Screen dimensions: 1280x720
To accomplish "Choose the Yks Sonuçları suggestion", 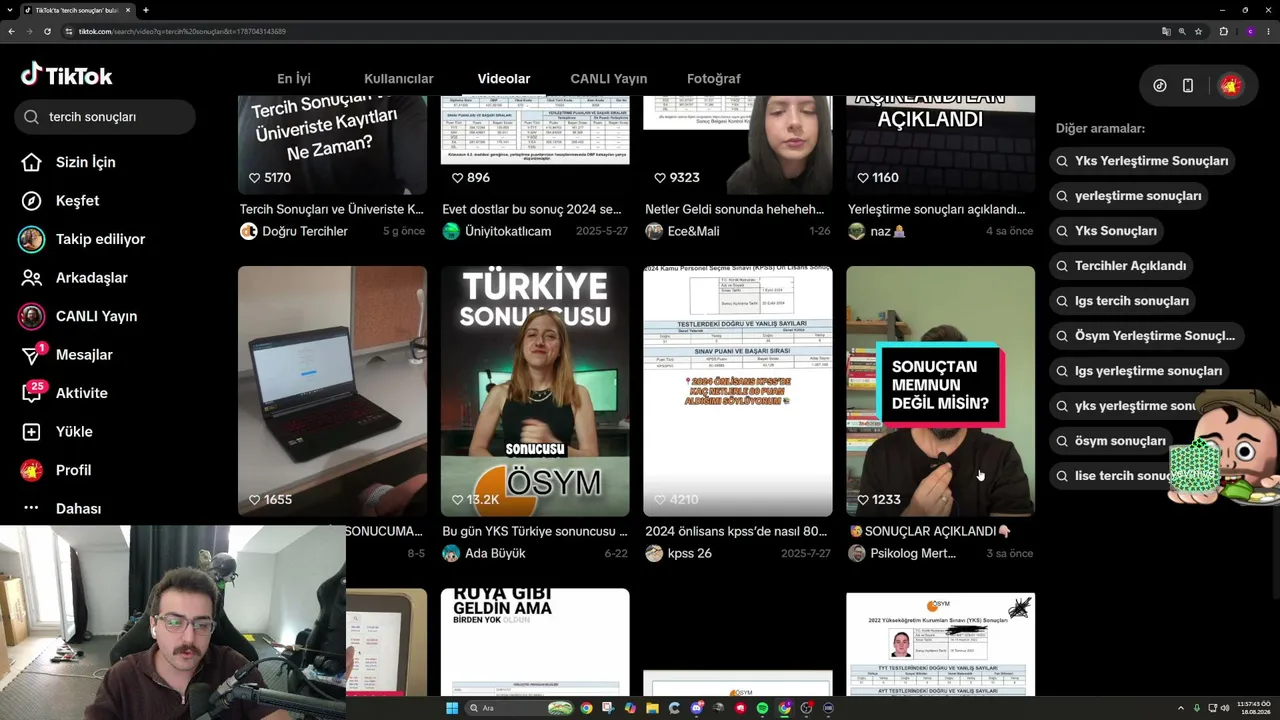I will pos(1106,231).
